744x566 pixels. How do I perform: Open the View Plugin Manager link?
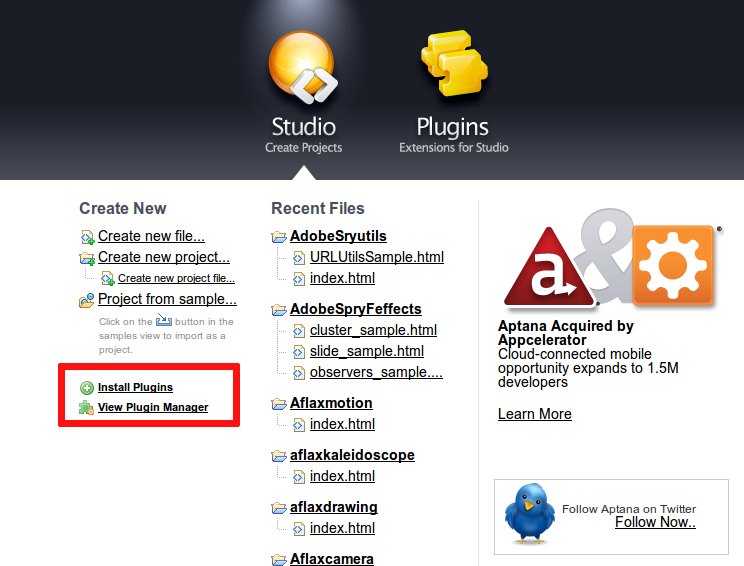point(153,407)
